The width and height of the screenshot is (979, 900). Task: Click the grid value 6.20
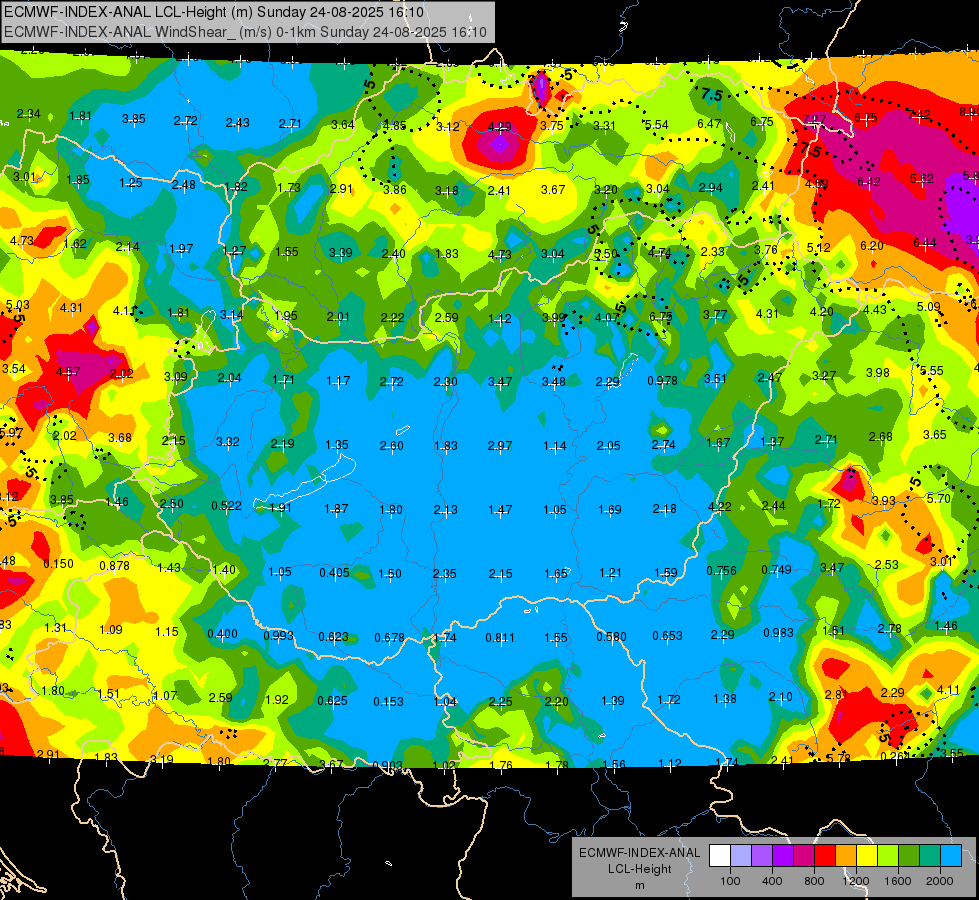pyautogui.click(x=872, y=246)
